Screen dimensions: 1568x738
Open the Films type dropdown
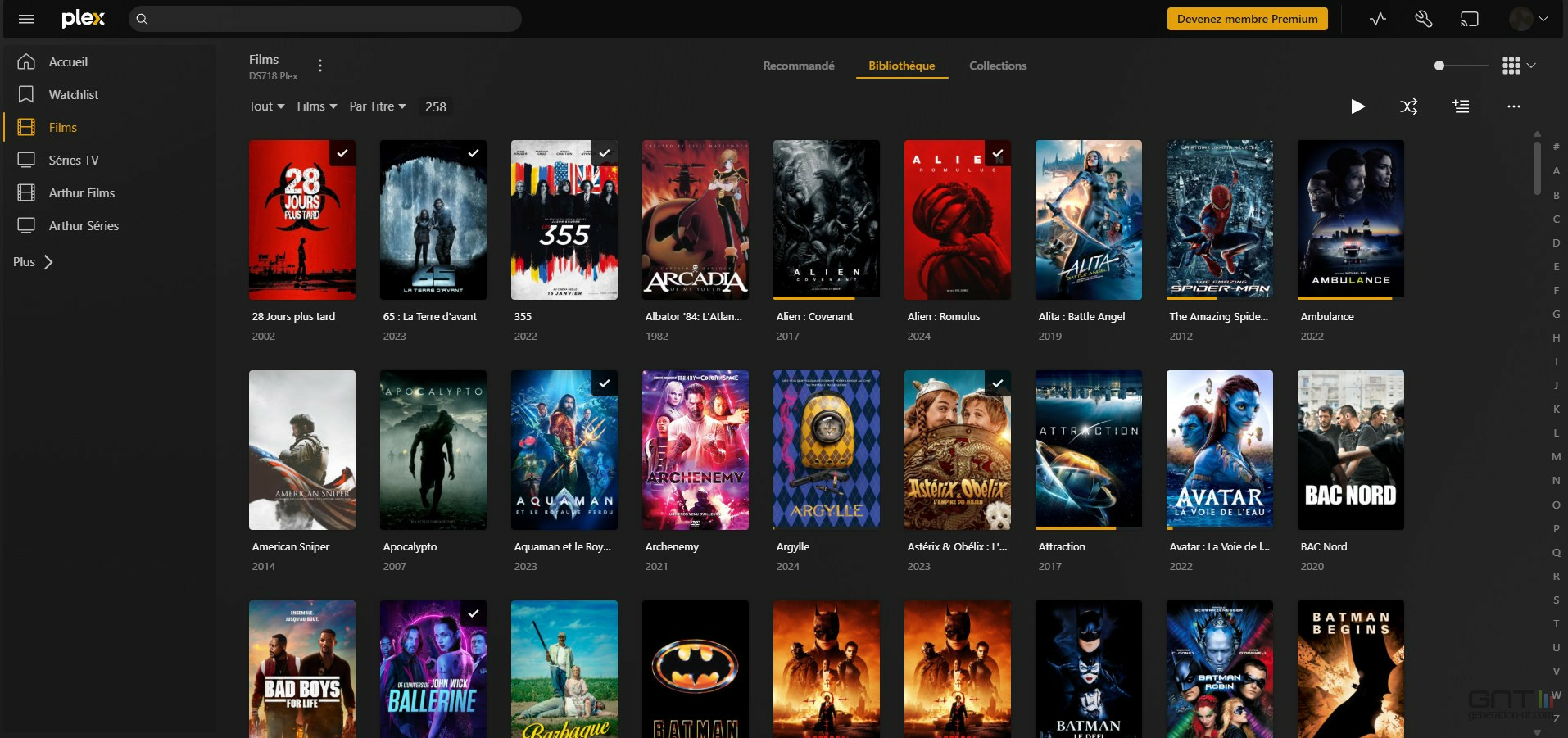click(317, 106)
